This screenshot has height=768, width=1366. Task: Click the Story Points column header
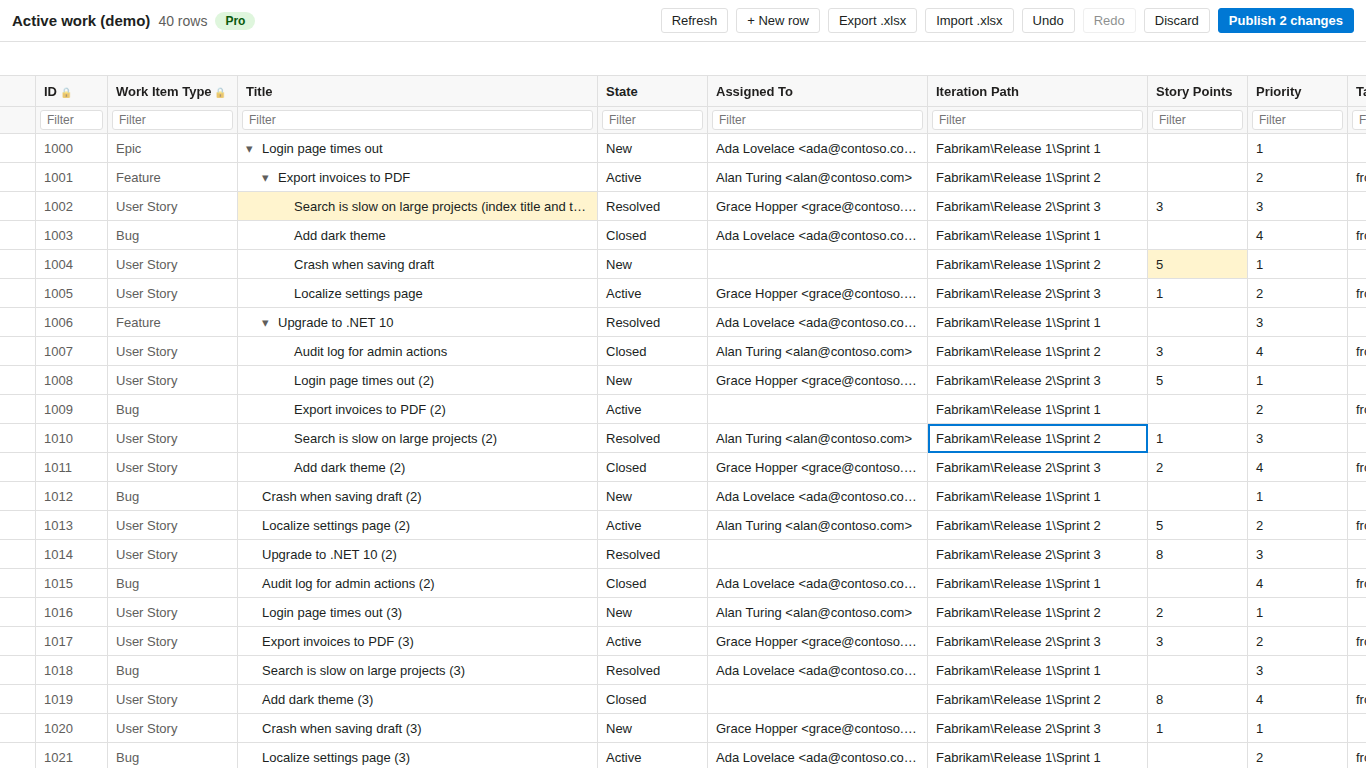(1197, 91)
